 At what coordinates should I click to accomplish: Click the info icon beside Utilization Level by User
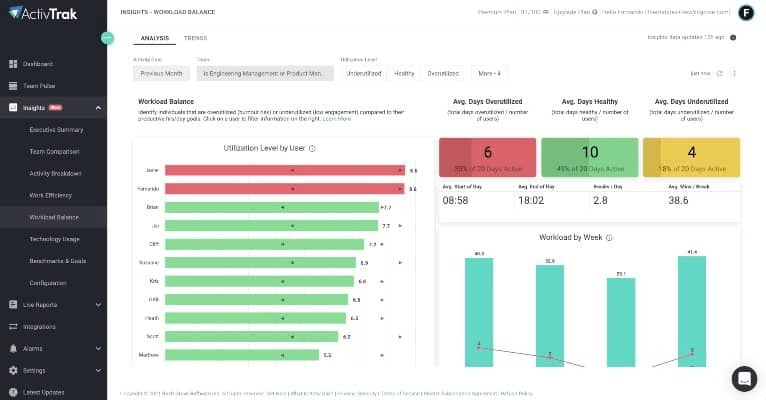pyautogui.click(x=313, y=148)
